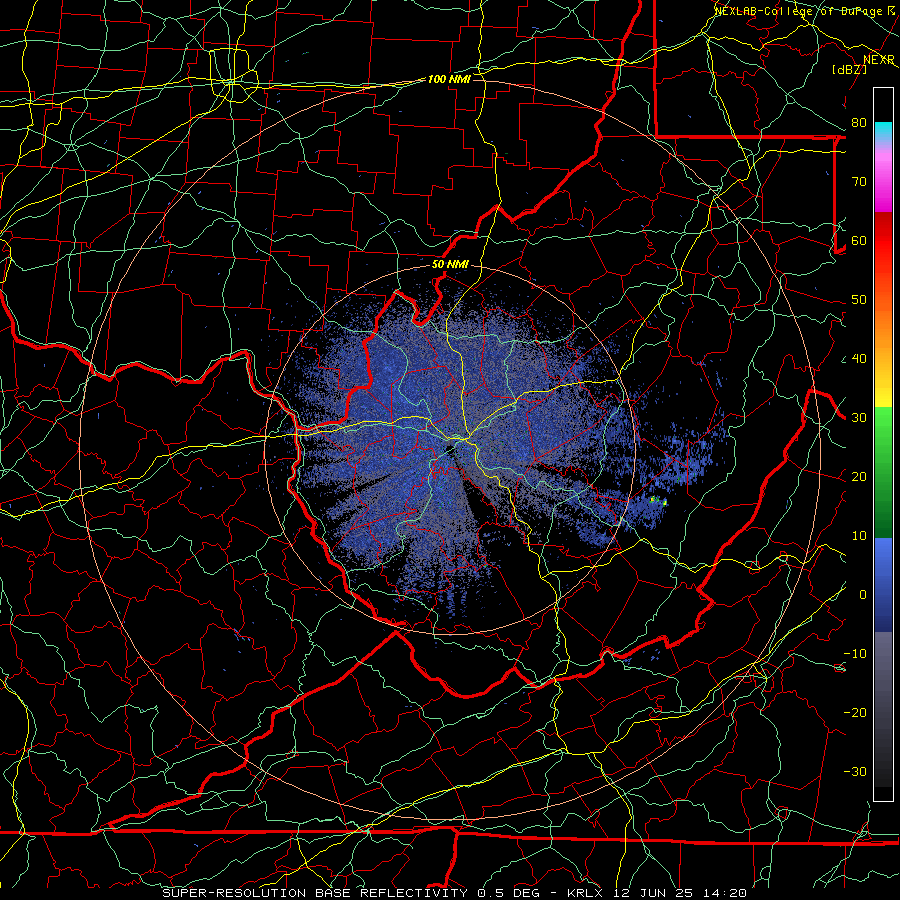Screen dimensions: 900x900
Task: Click the radar site center of the reflectivity
Action: [451, 449]
